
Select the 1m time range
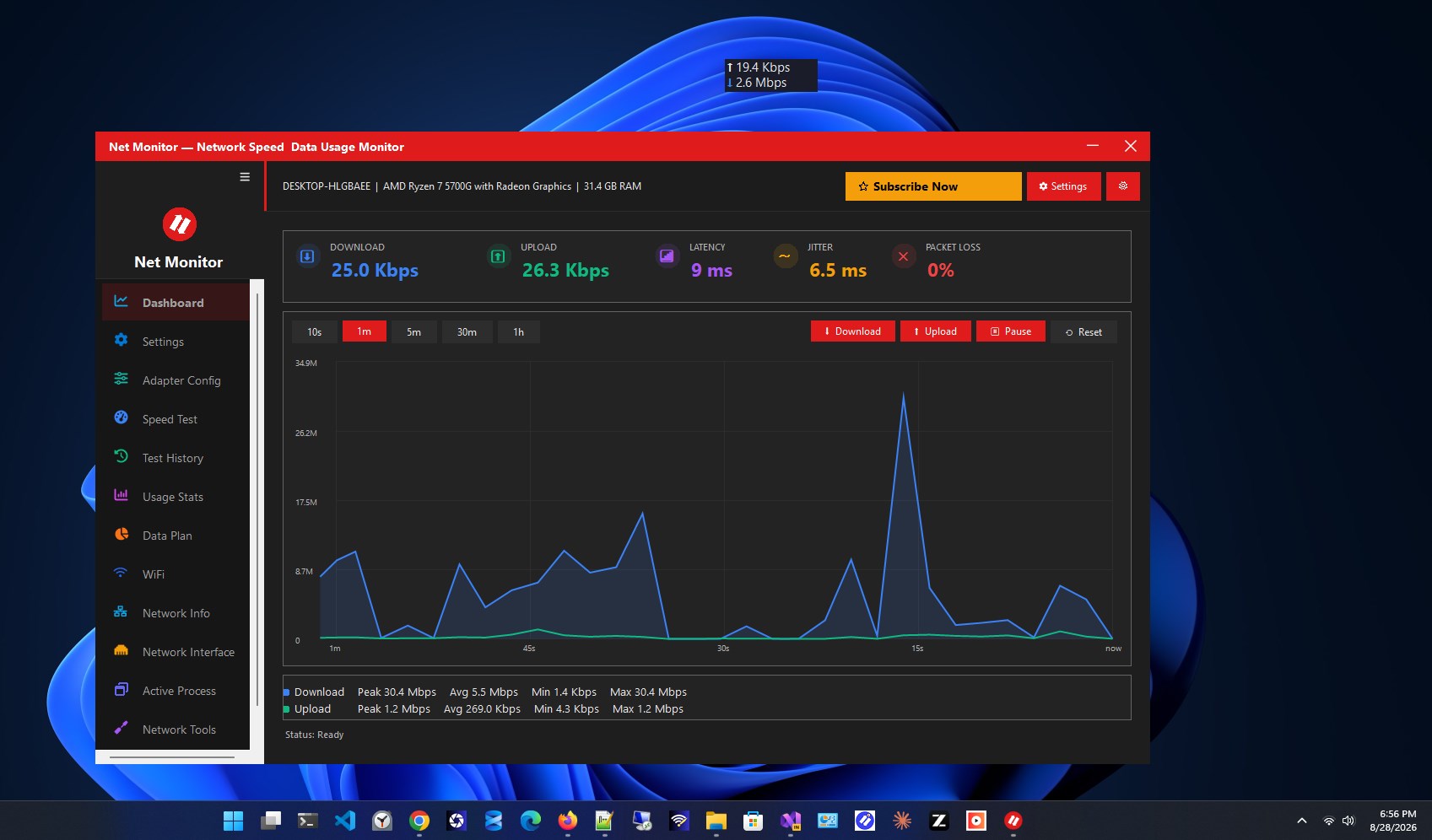point(365,331)
